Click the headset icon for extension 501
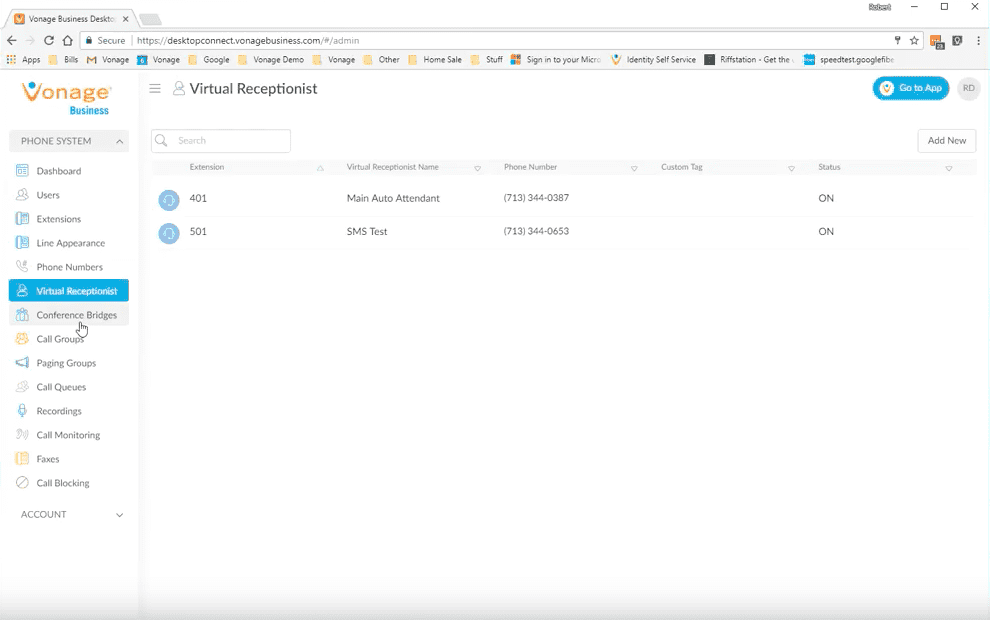 [169, 234]
